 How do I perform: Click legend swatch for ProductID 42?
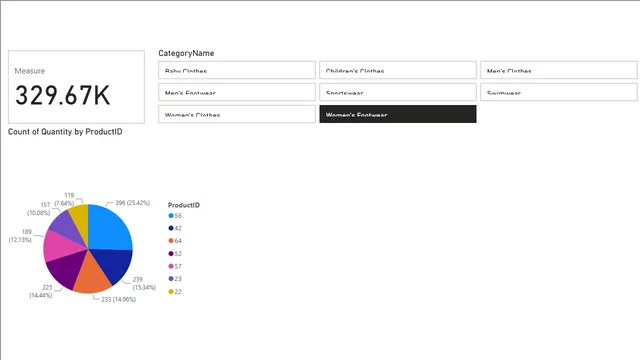click(x=171, y=228)
